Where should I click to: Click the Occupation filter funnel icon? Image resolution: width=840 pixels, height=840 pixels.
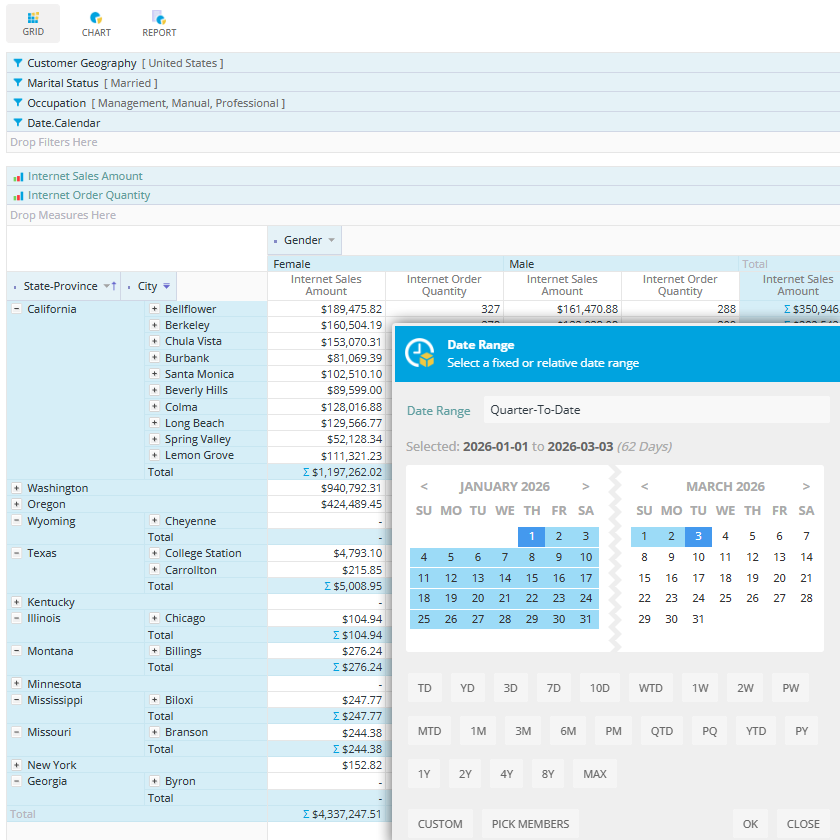[x=18, y=103]
